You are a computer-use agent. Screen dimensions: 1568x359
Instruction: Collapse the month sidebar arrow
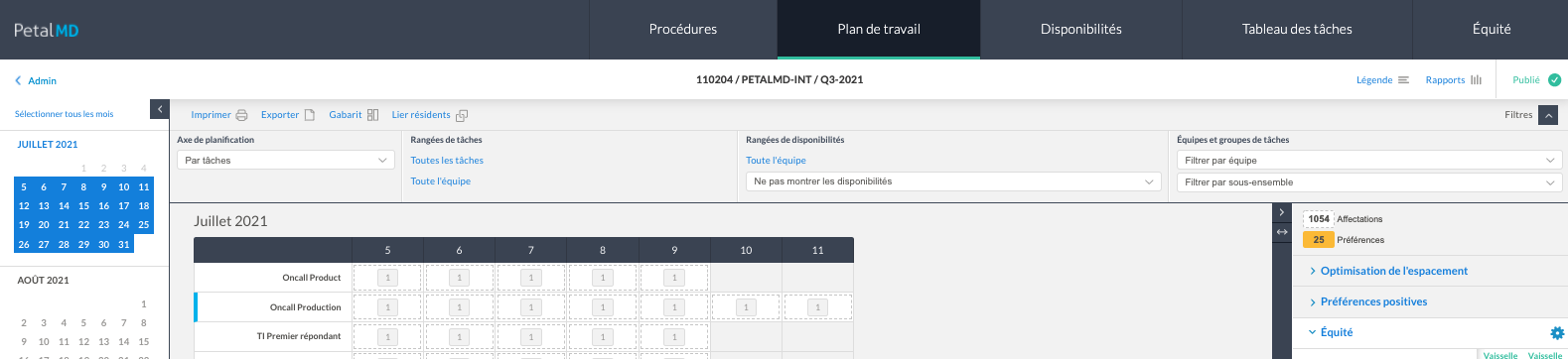coord(160,109)
